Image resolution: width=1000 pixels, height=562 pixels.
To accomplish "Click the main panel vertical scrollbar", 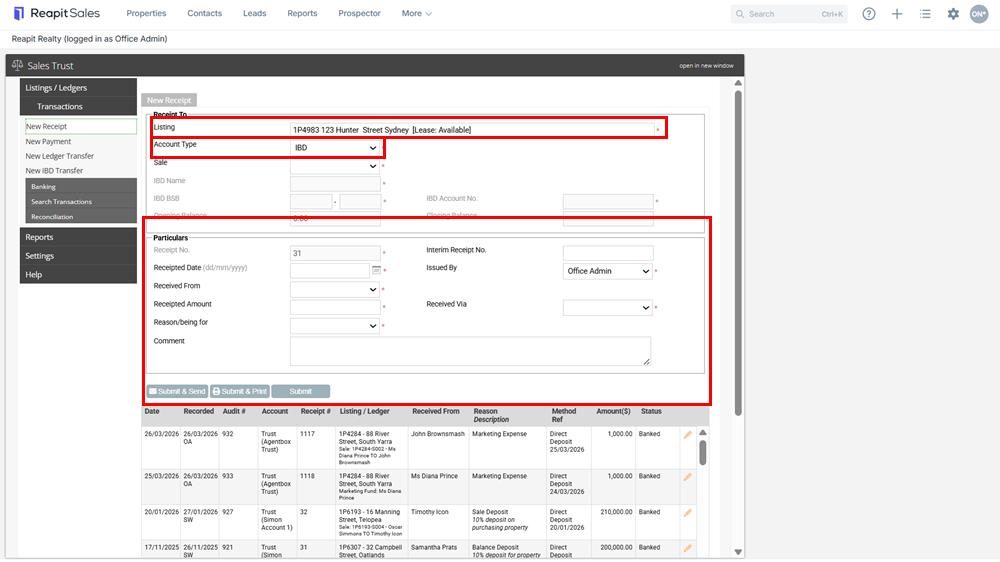I will (738, 253).
